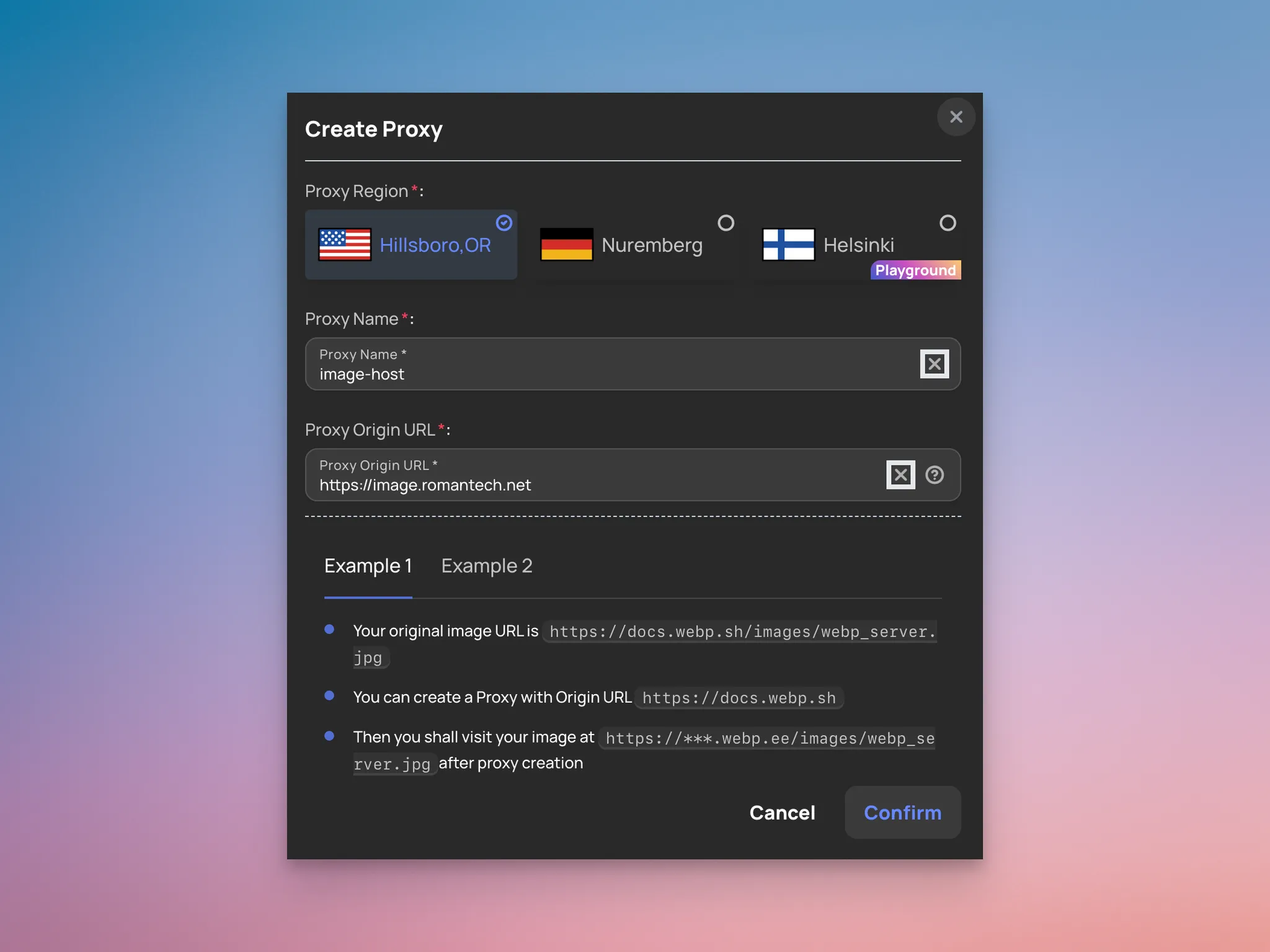Viewport: 1270px width, 952px height.
Task: Switch to the Example 1 tab
Action: click(368, 566)
